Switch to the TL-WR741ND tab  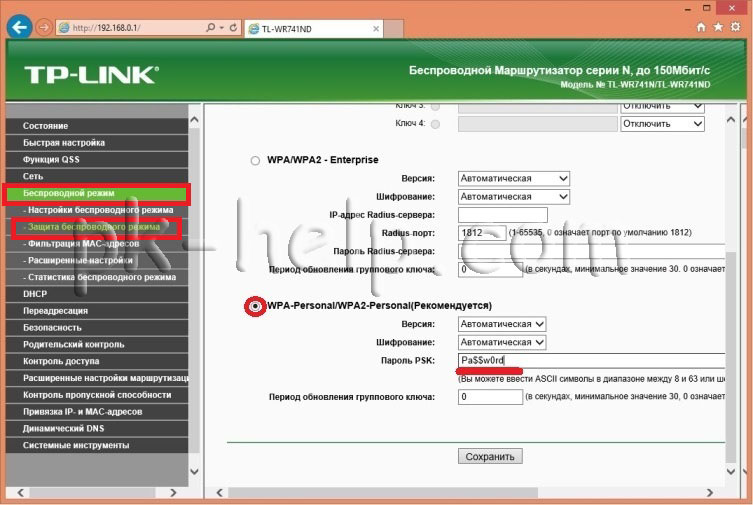314,29
